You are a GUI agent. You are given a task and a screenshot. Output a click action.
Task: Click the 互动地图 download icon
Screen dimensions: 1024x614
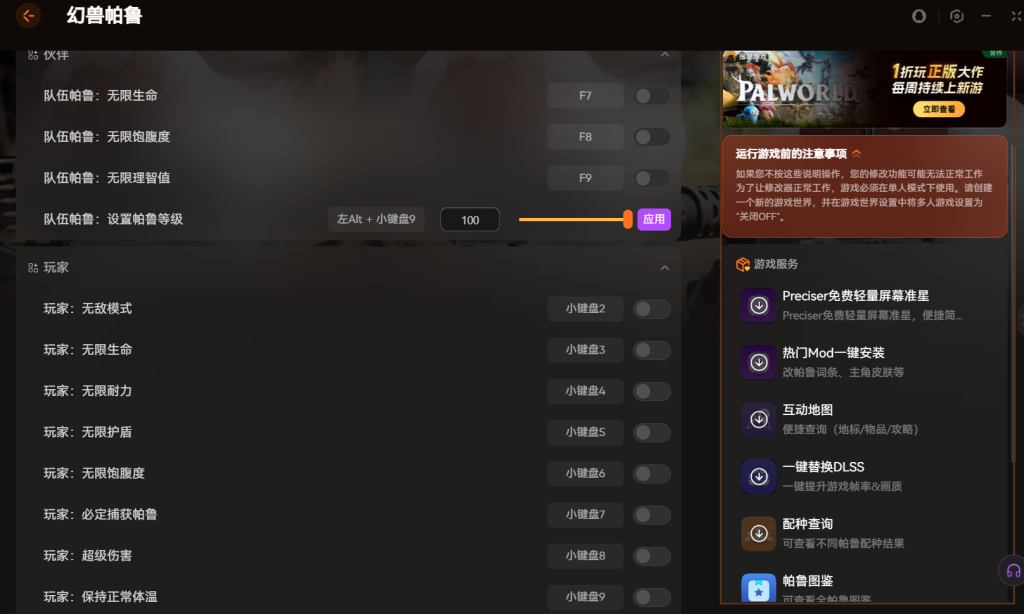[x=759, y=420]
